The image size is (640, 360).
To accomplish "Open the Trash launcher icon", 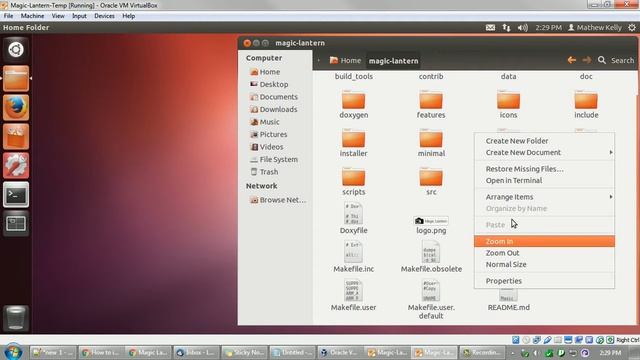I will (16, 318).
